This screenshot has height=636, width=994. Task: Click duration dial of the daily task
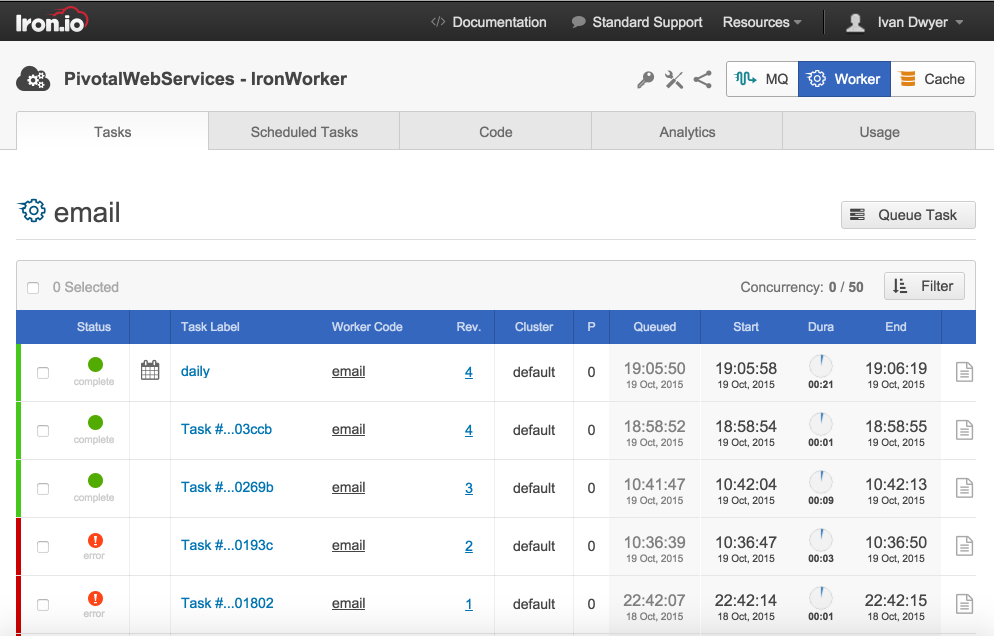[x=821, y=366]
